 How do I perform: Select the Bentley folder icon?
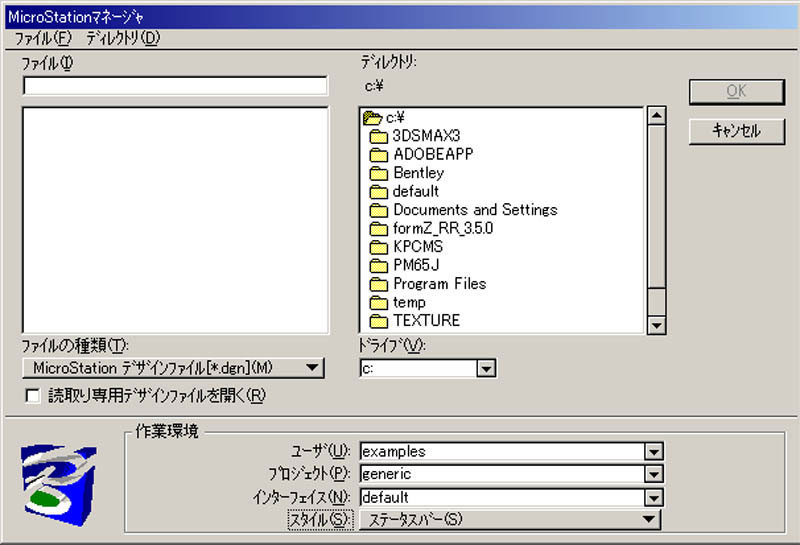[378, 173]
